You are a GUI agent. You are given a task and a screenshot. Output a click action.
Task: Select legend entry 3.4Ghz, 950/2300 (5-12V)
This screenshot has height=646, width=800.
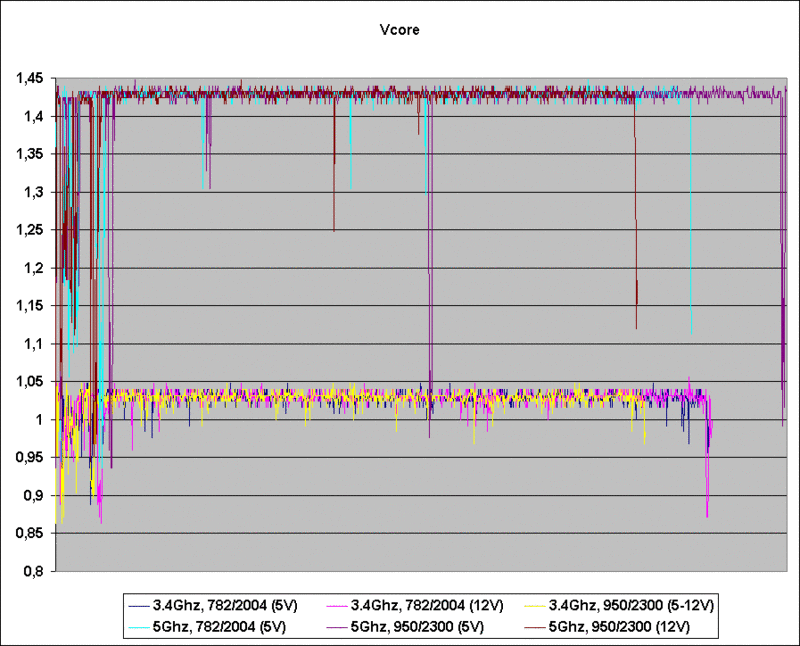coord(619,606)
